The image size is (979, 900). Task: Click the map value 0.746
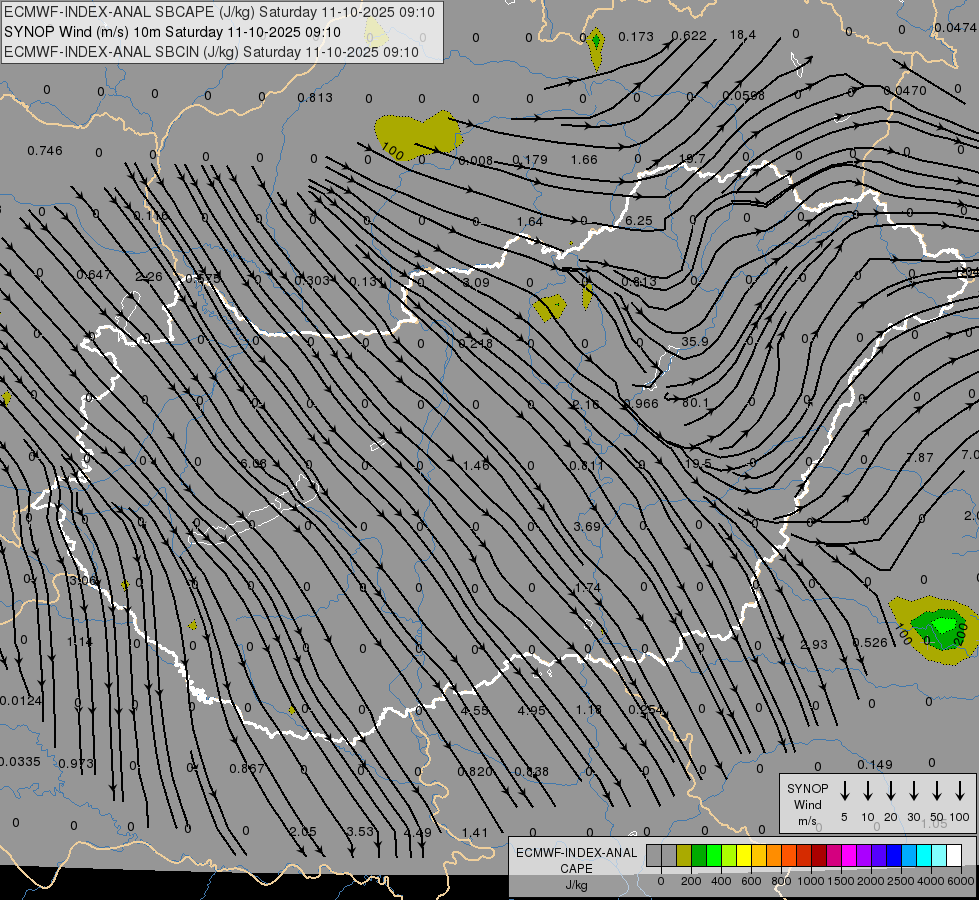[45, 151]
